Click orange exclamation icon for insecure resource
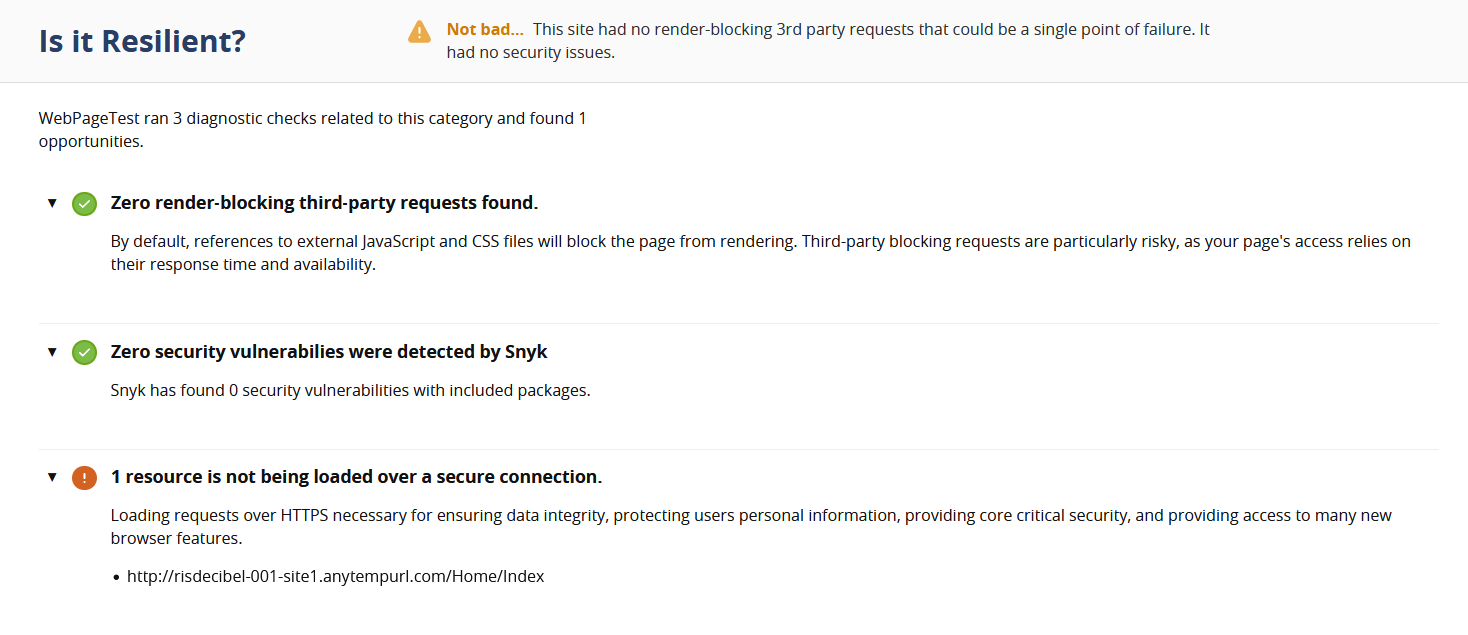 (x=85, y=478)
